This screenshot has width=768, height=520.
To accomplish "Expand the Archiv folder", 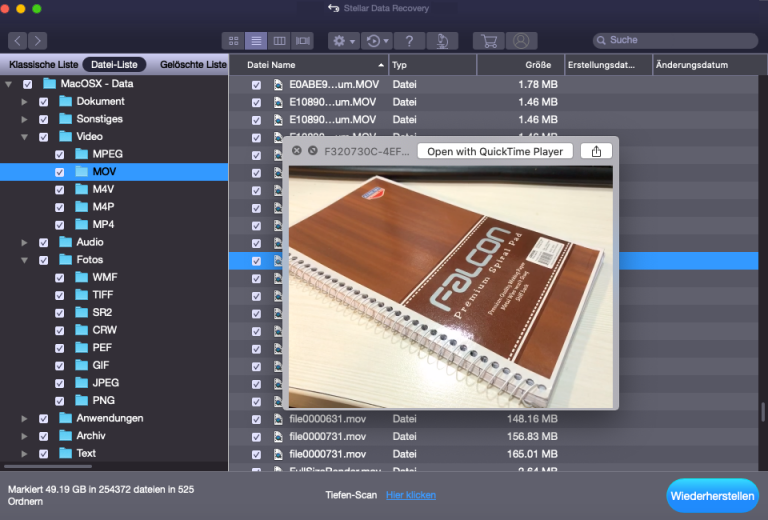I will pyautogui.click(x=24, y=436).
